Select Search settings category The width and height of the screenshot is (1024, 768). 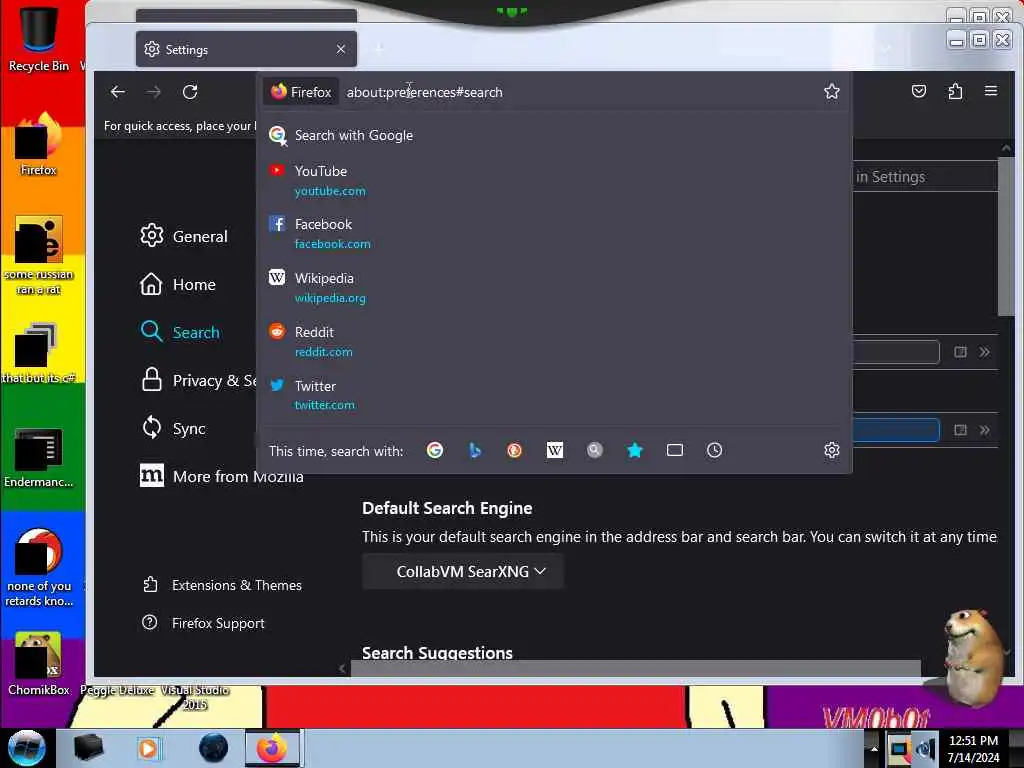click(180, 332)
